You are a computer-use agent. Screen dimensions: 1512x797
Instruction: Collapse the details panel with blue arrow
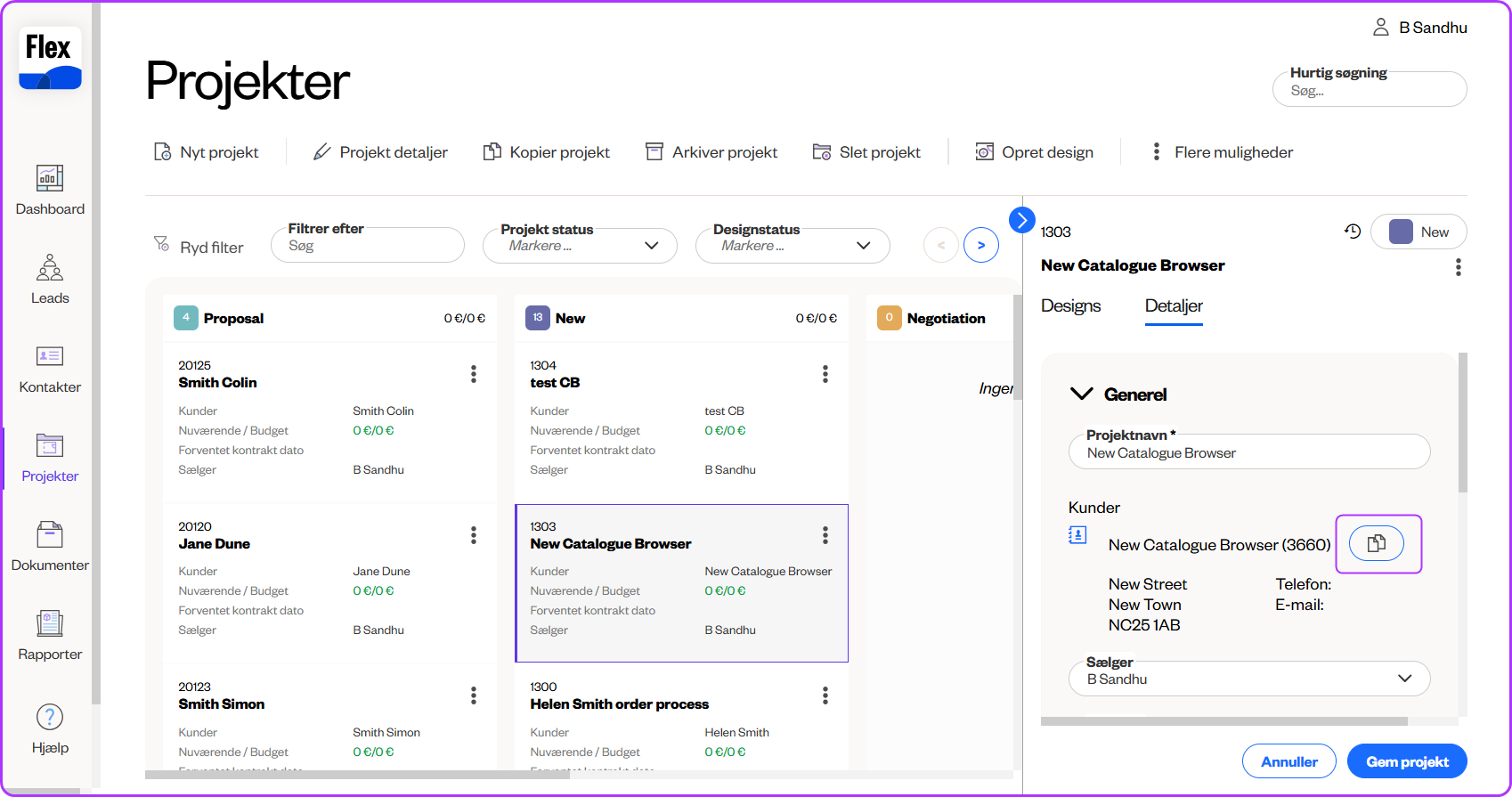[1021, 219]
